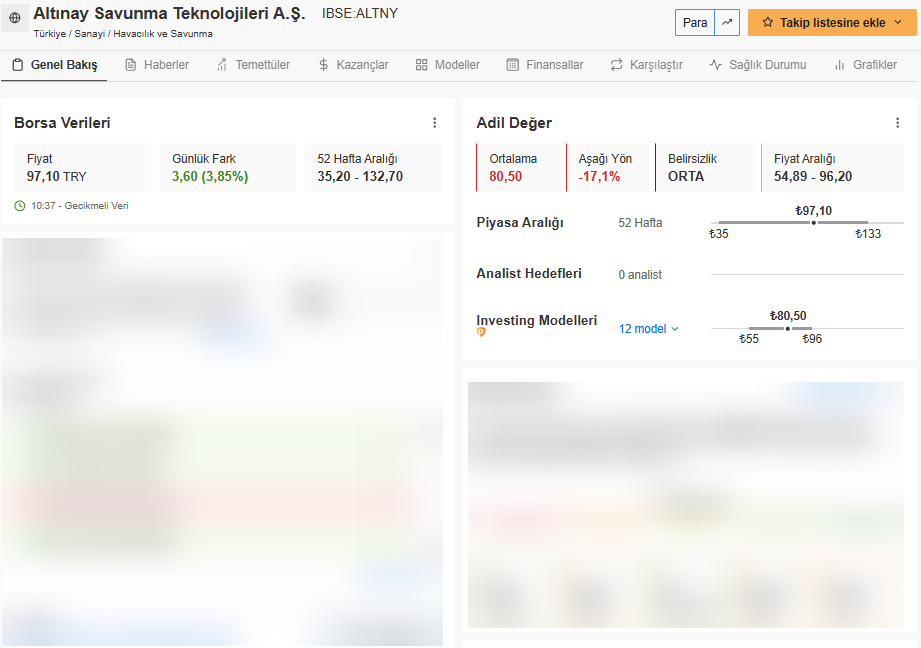Image resolution: width=921 pixels, height=648 pixels.
Task: Click the Investing Modelleri fair value range marker
Action: [788, 328]
